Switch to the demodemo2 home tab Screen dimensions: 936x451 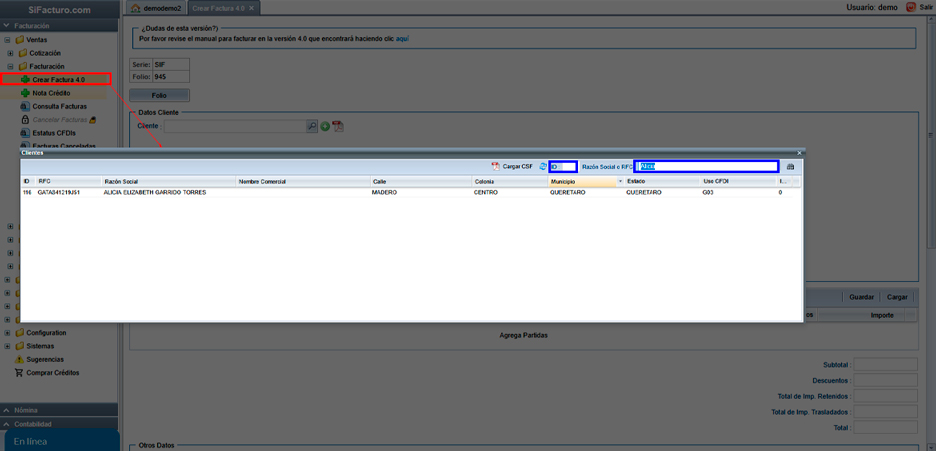click(x=156, y=8)
